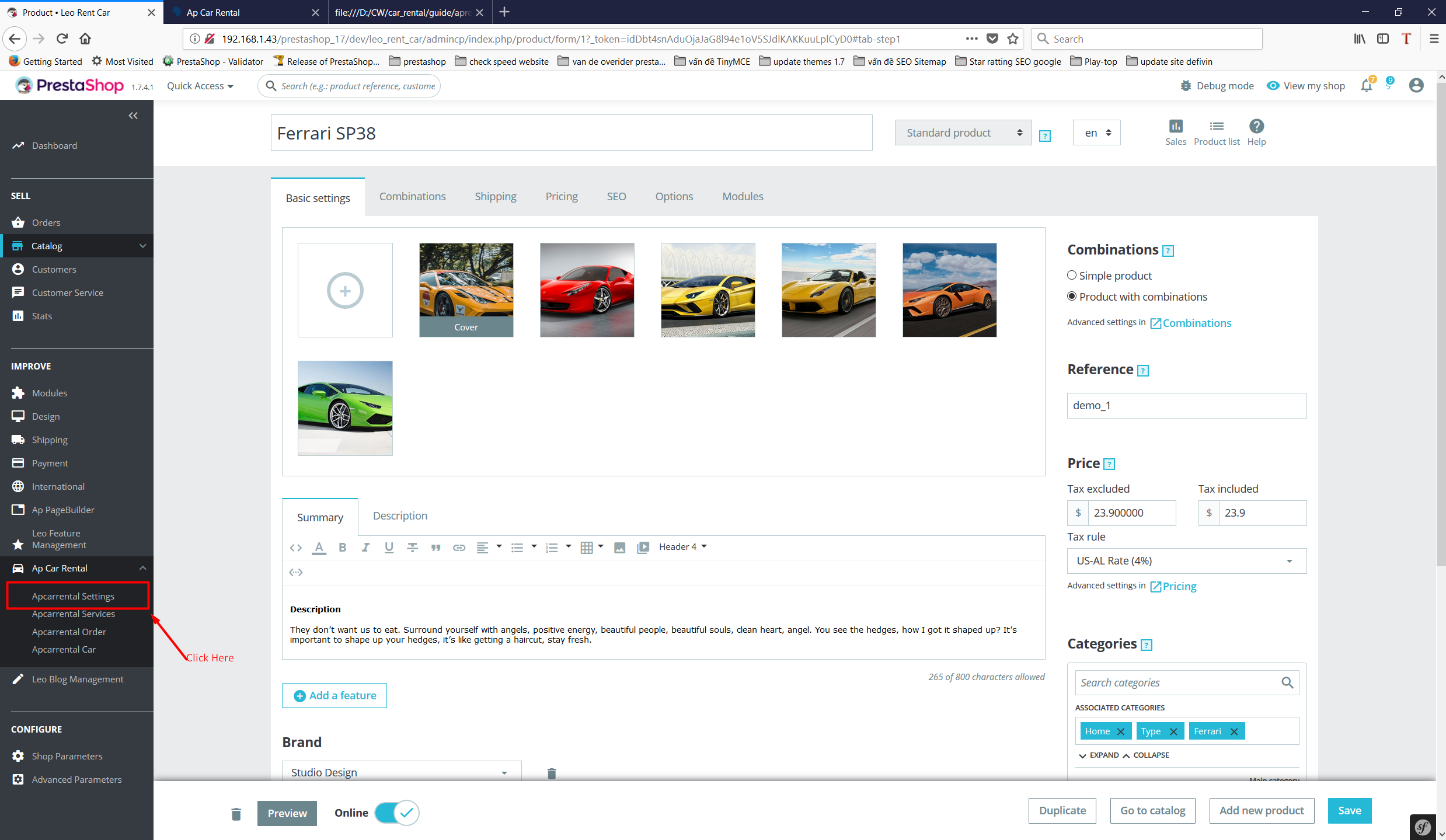The height and width of the screenshot is (840, 1446).
Task: Click the Symfony debug toolbar icon
Action: (x=1423, y=827)
